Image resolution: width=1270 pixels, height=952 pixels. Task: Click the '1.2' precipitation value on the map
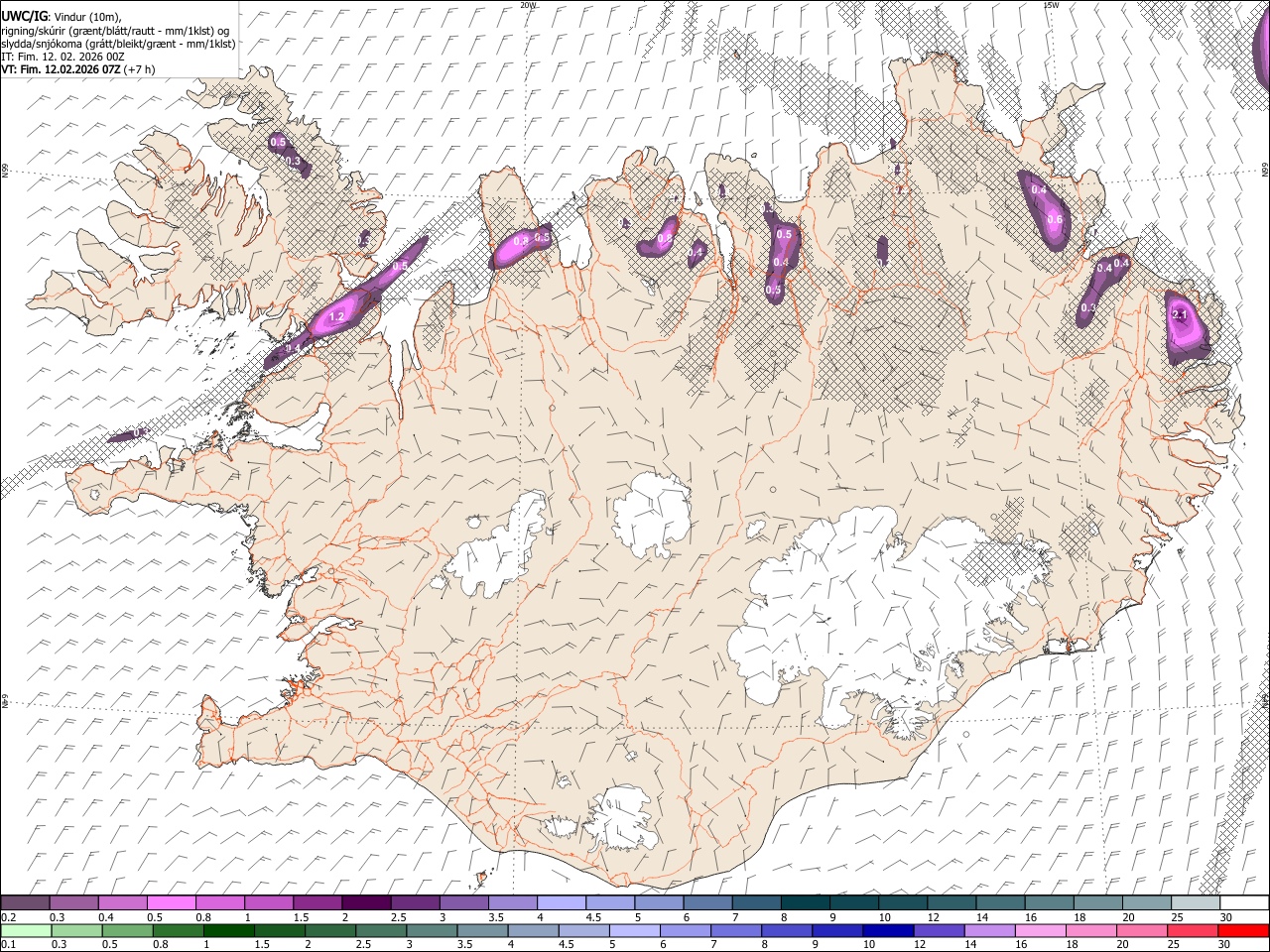point(335,317)
